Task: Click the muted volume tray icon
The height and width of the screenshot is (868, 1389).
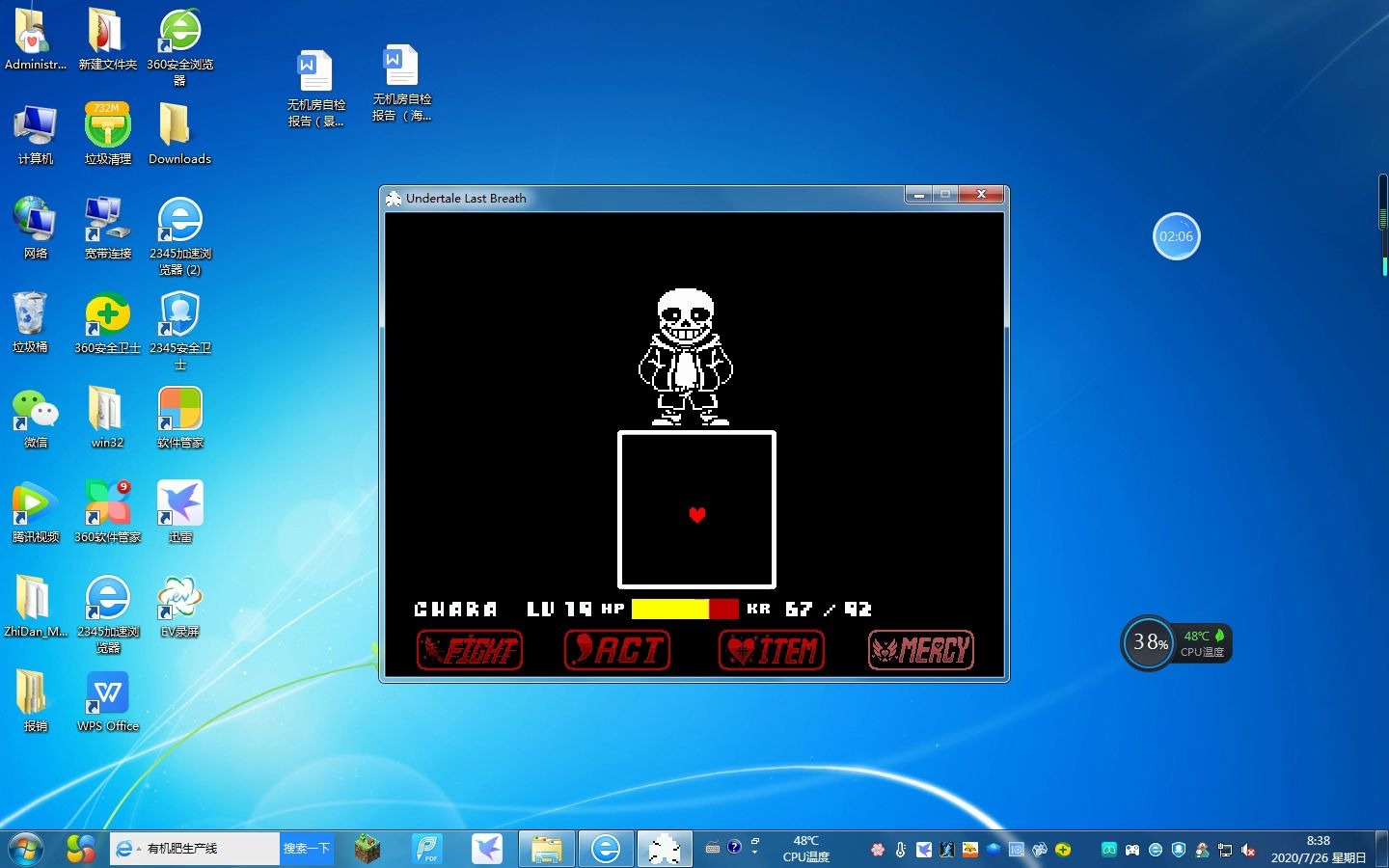Action: click(1248, 850)
